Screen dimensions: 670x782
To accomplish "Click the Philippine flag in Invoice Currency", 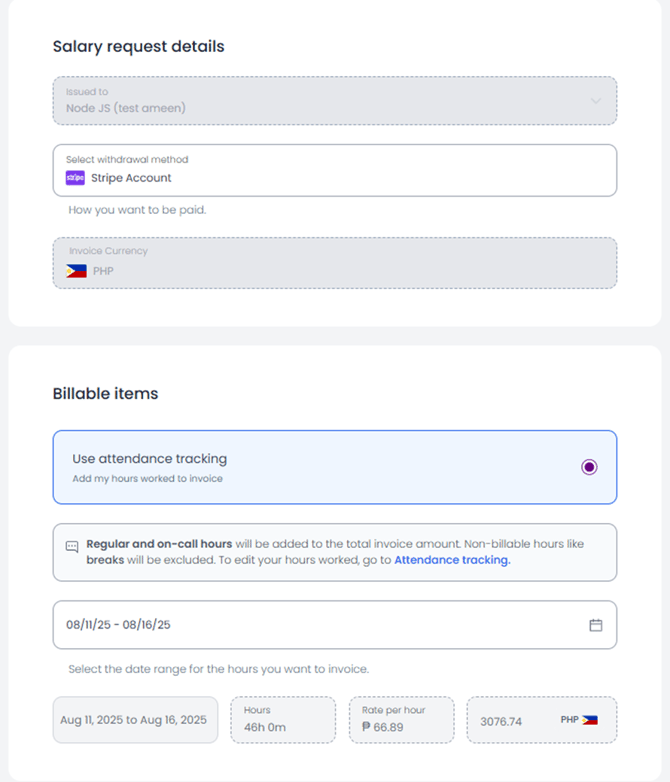I will pyautogui.click(x=76, y=271).
